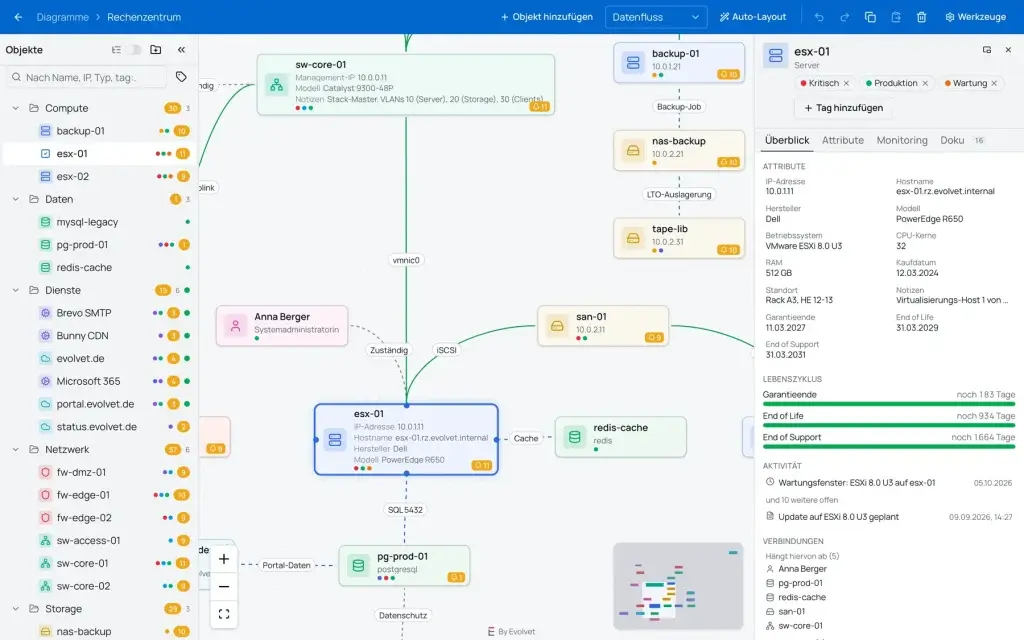Collapse the Daten folder
The image size is (1024, 640).
click(16, 199)
